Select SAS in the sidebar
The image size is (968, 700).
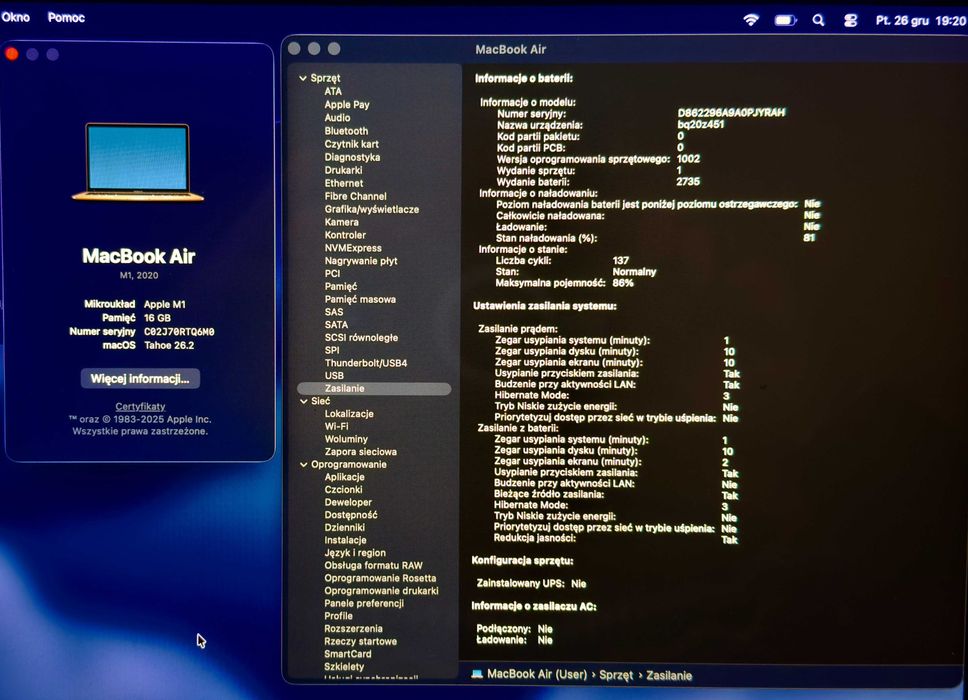(x=333, y=312)
